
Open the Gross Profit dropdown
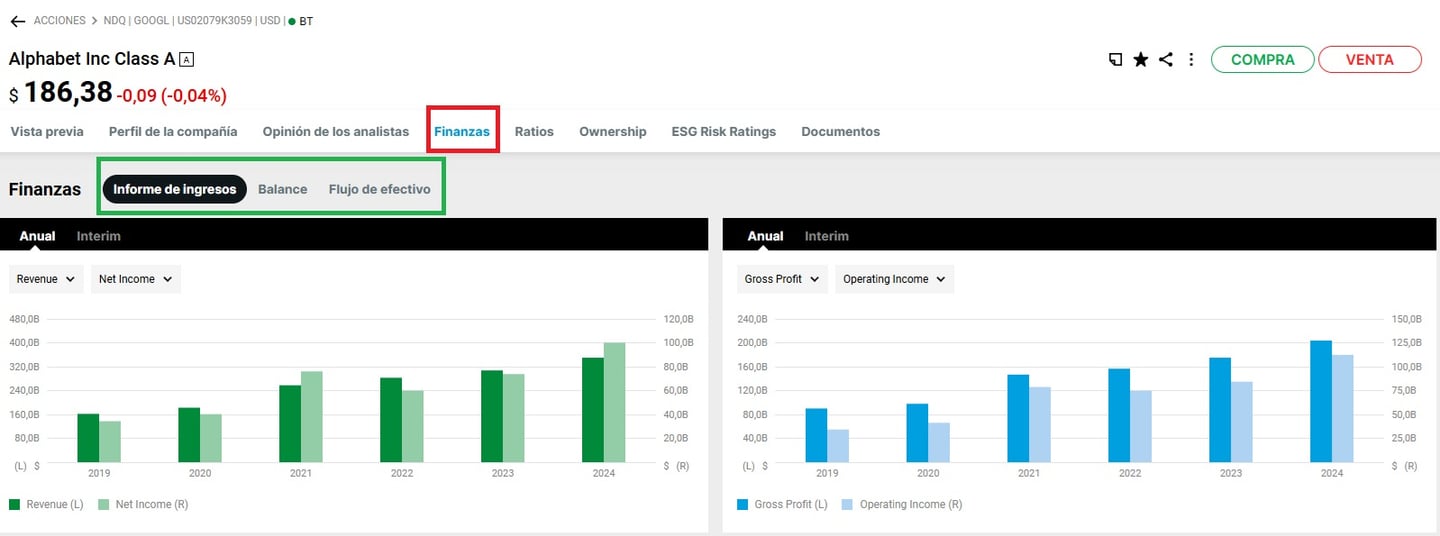782,279
